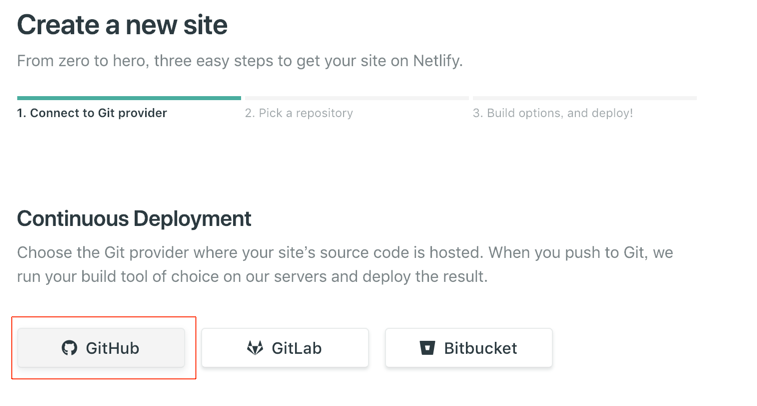Go to step 1 Connect to Git provider
The height and width of the screenshot is (406, 757).
(x=92, y=113)
